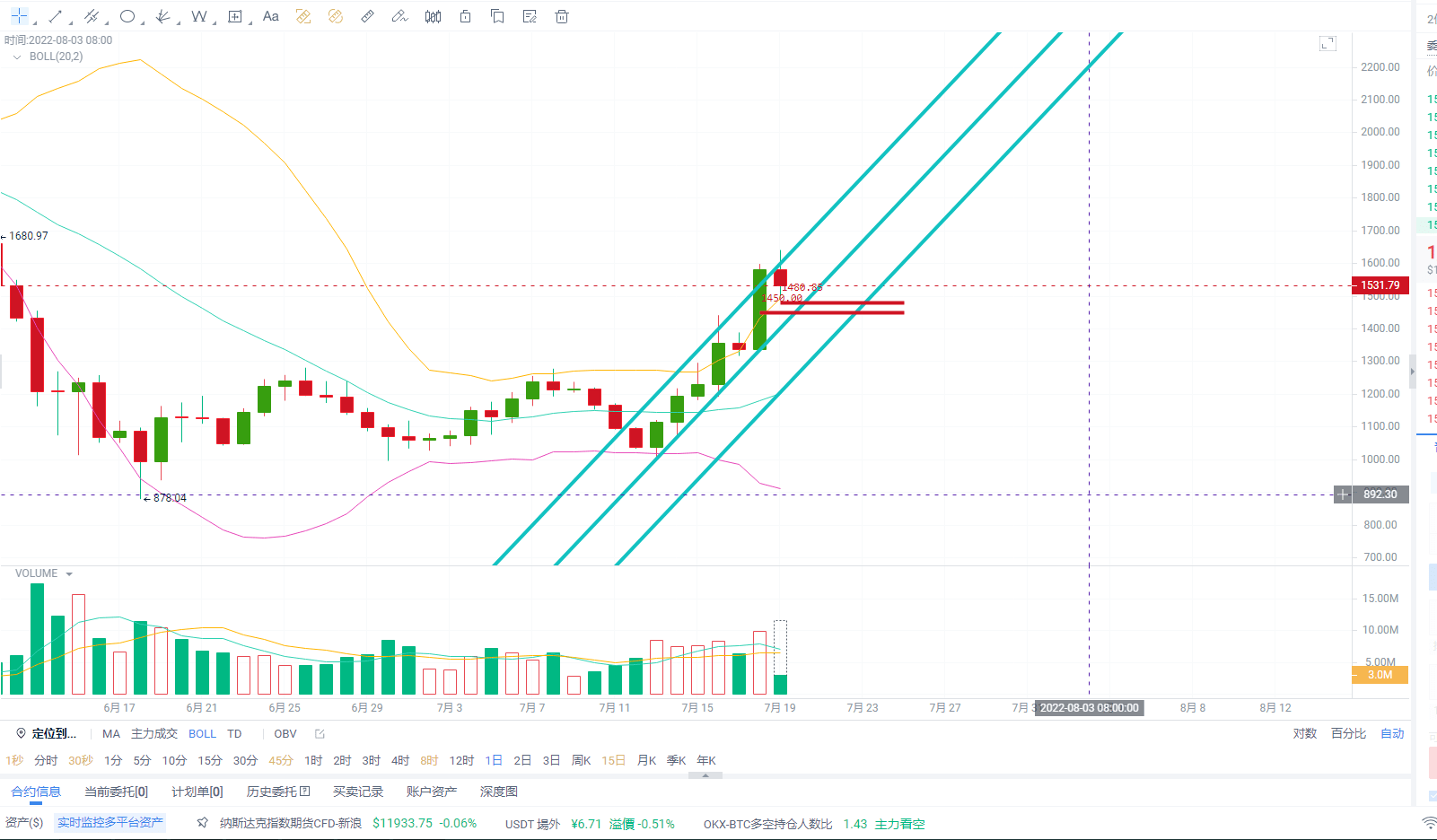Select the 4时 timeframe

(400, 760)
